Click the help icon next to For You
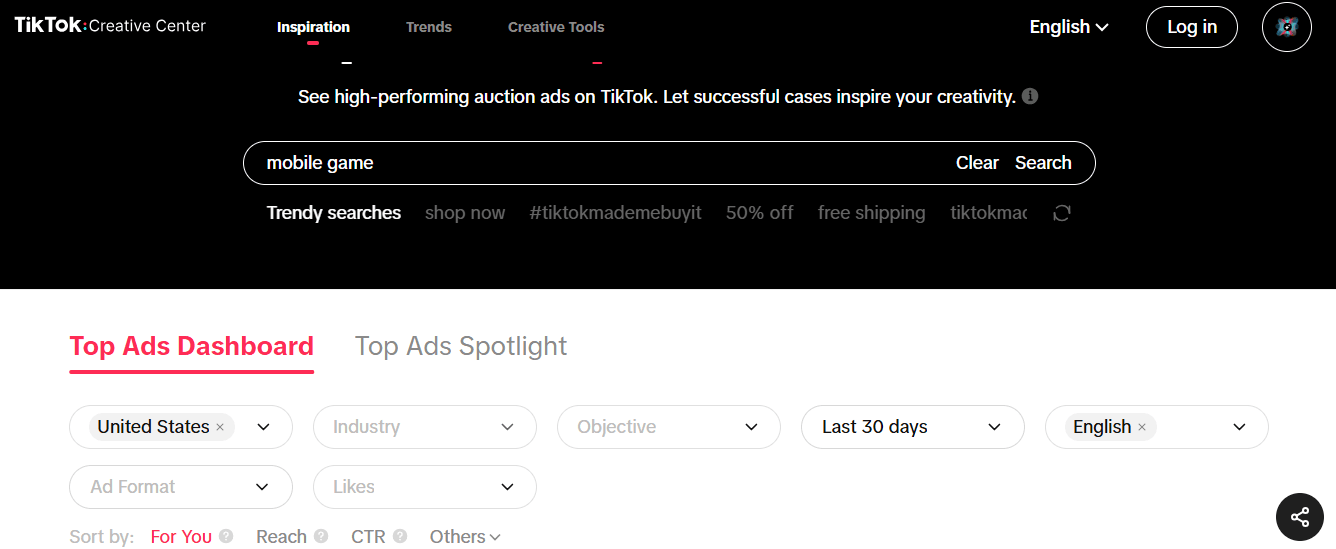The height and width of the screenshot is (549, 1336). [226, 536]
